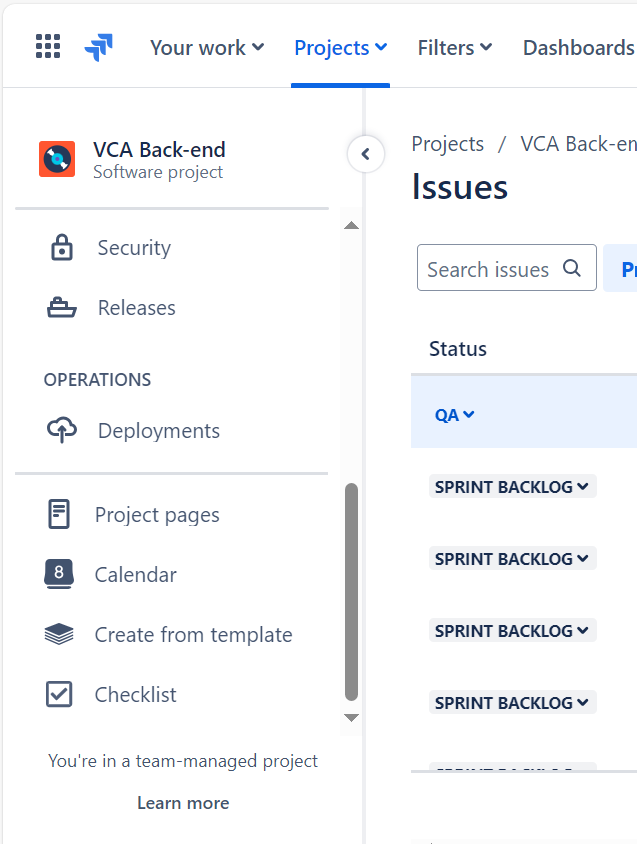
Task: Click the sidebar scrollbar down arrow
Action: (x=352, y=718)
